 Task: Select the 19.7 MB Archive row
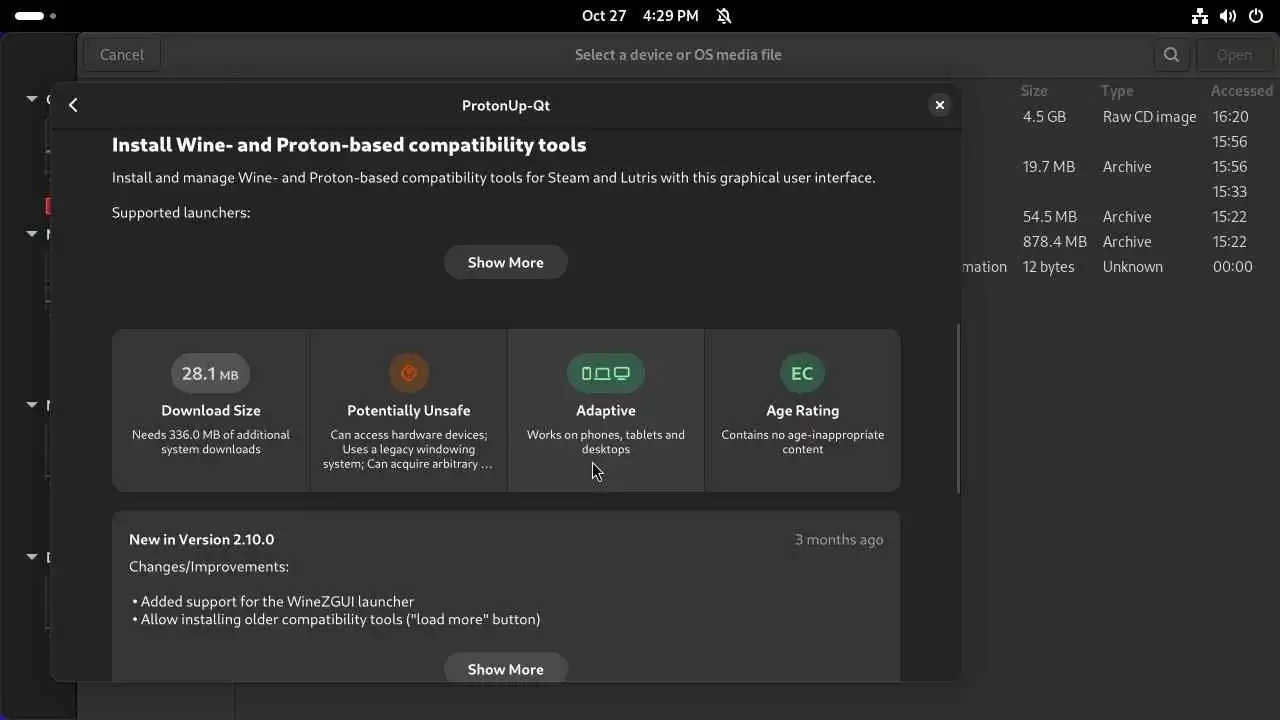[x=1120, y=167]
